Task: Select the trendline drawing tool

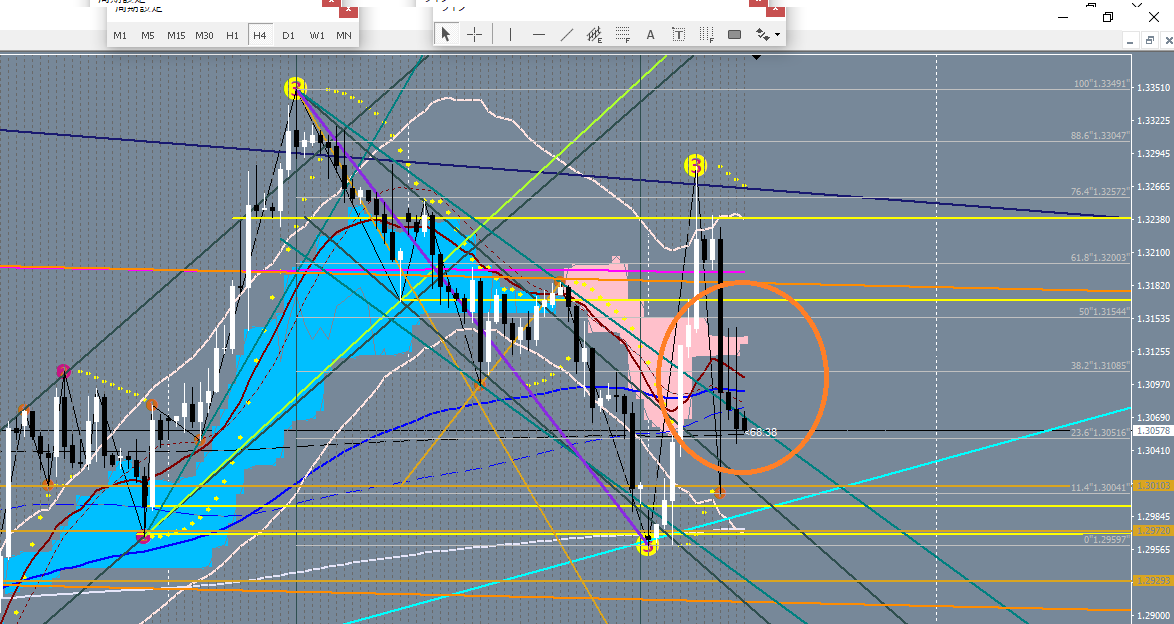Action: (566, 34)
